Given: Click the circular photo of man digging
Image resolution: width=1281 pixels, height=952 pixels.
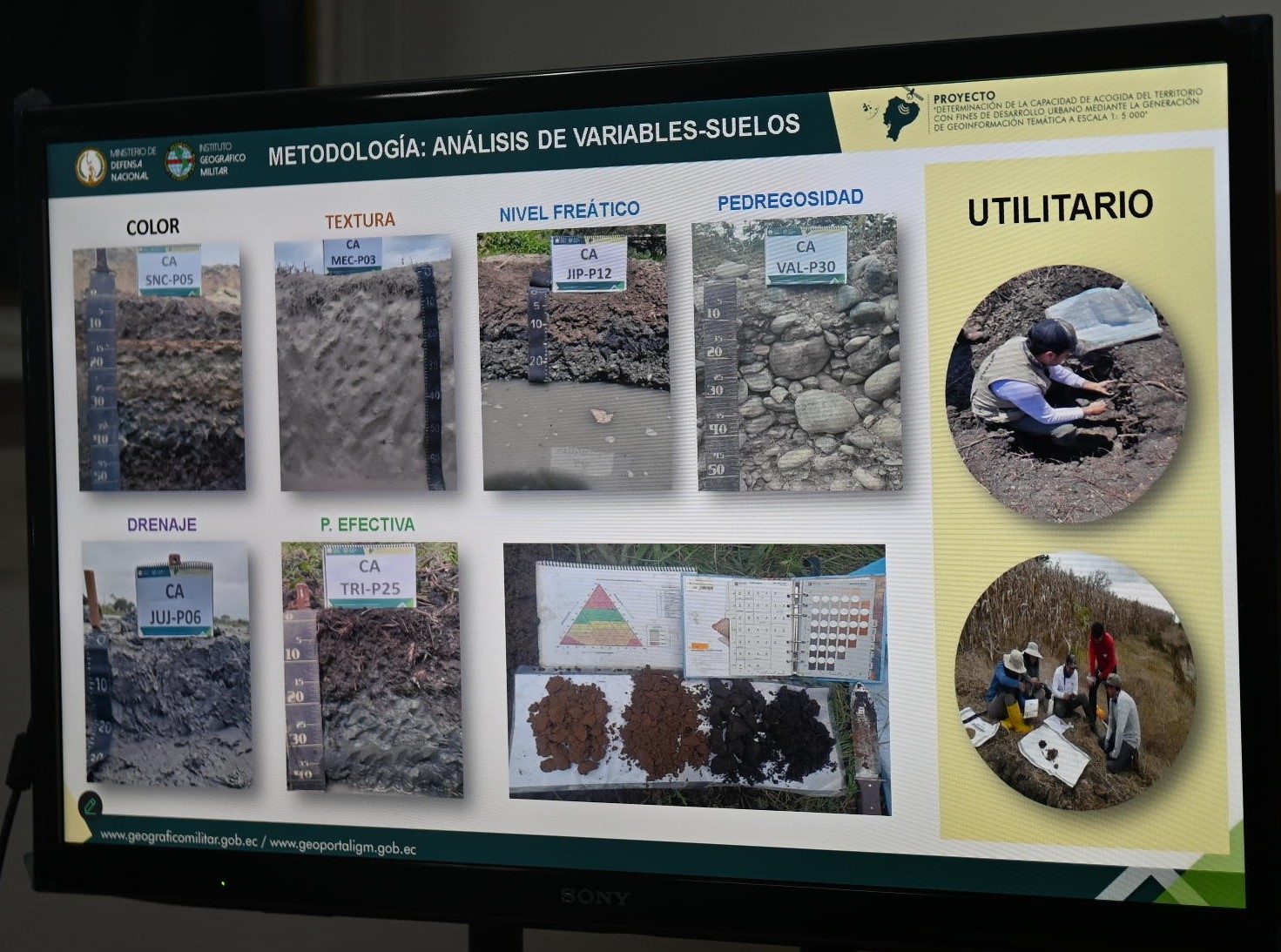Looking at the screenshot, I should 1065,394.
